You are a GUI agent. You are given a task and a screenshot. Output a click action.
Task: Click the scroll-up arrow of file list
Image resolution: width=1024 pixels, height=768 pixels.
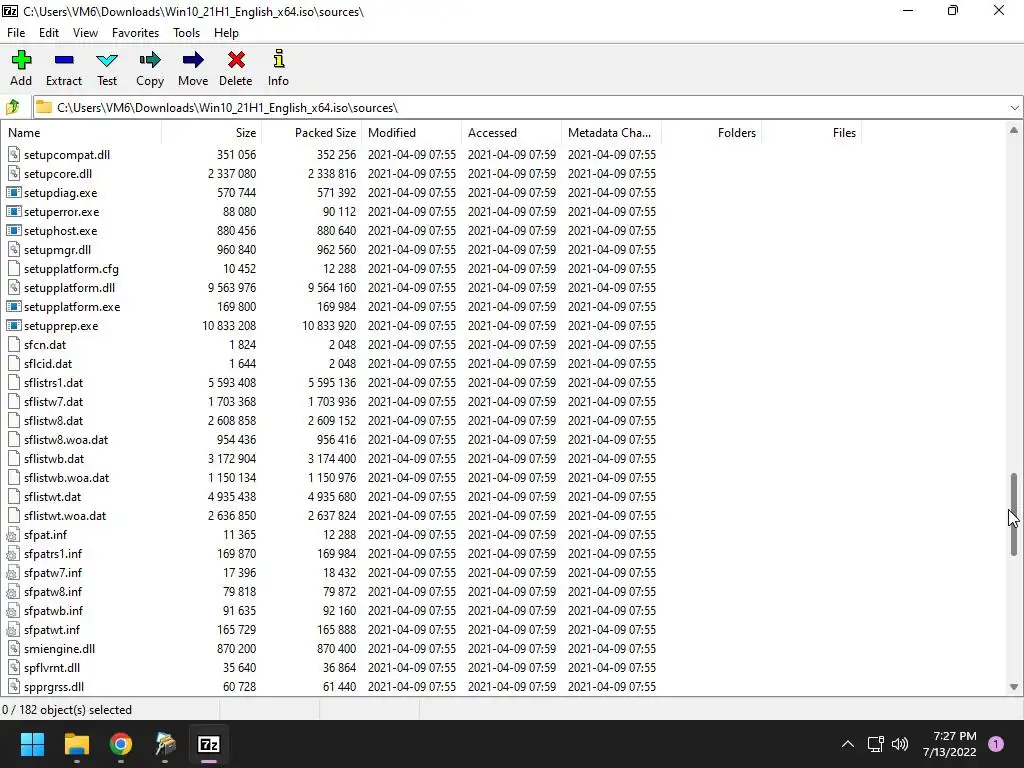tap(1014, 130)
